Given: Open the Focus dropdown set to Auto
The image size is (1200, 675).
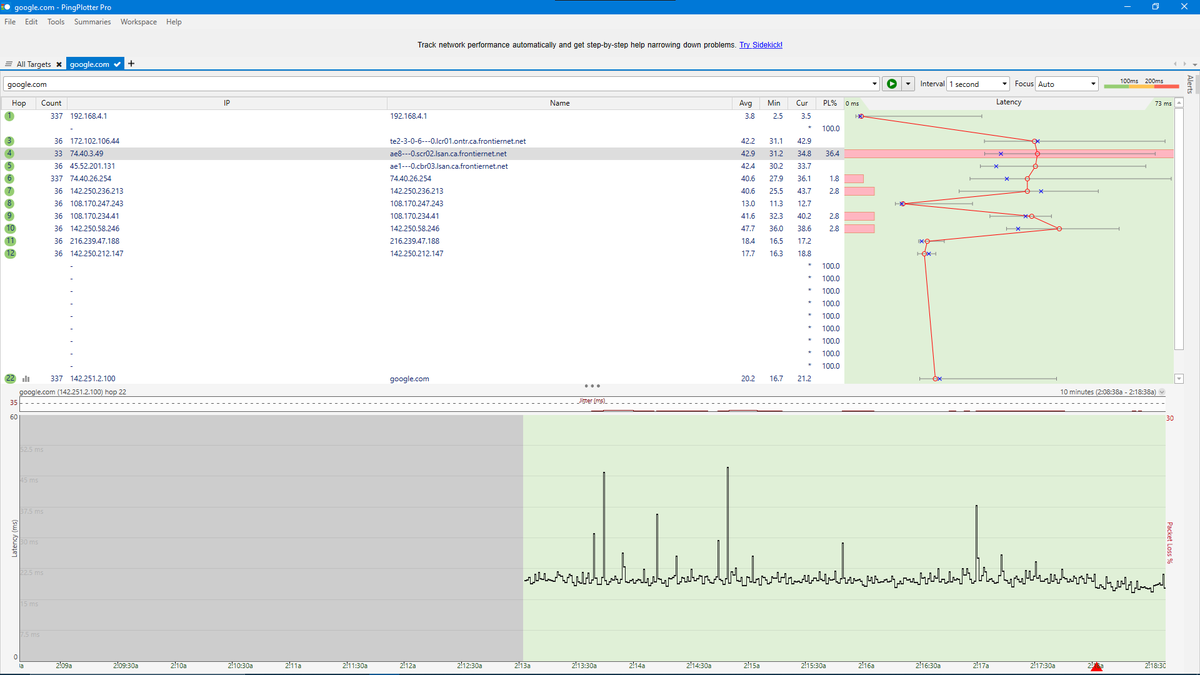Looking at the screenshot, I should tap(1068, 84).
